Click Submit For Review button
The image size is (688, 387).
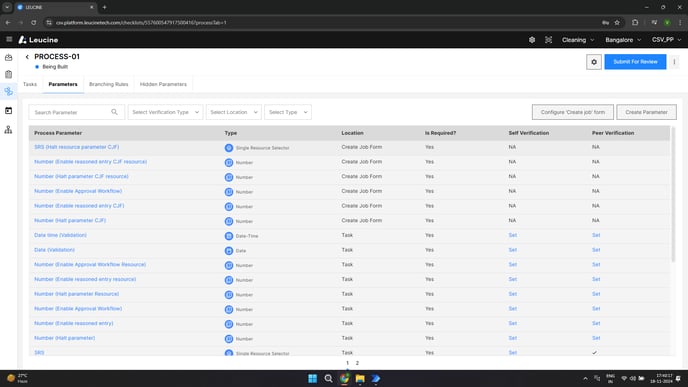pos(635,62)
